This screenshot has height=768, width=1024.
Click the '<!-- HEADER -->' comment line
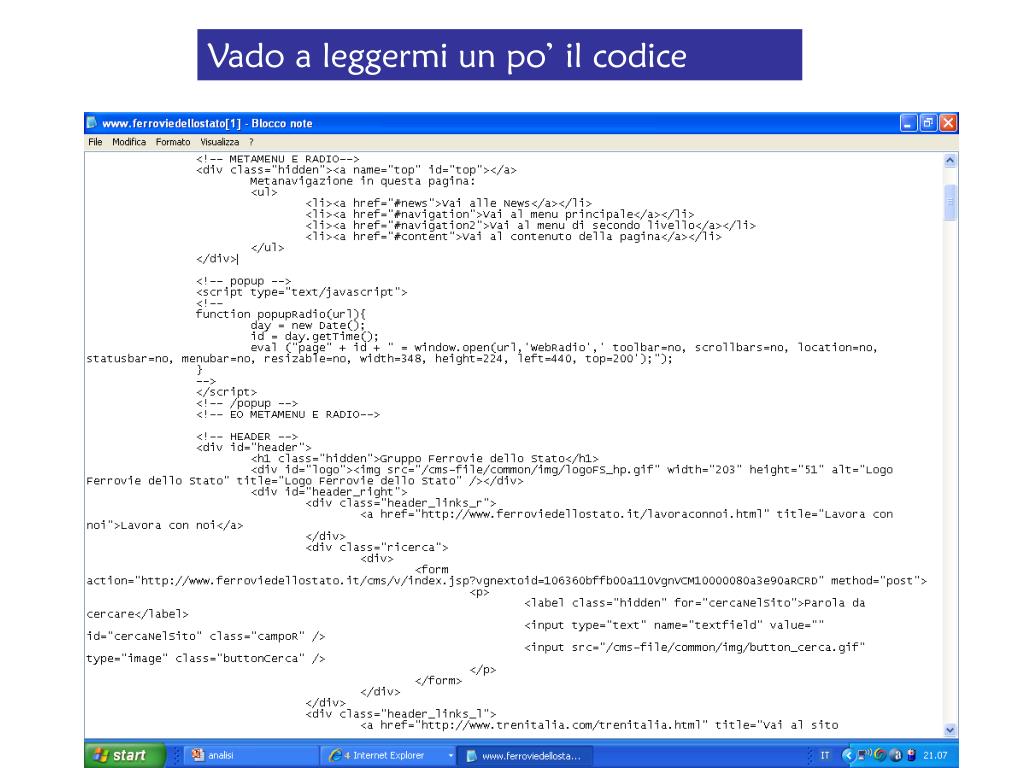coord(246,436)
